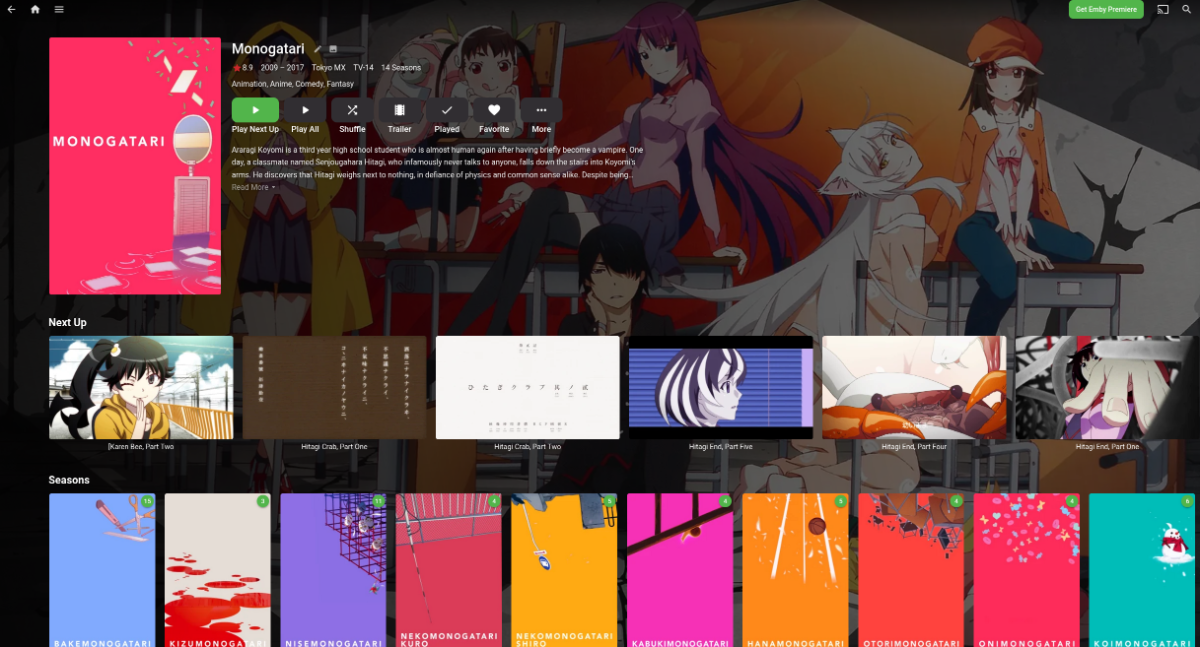The width and height of the screenshot is (1200, 647).
Task: Click the Animation genre link
Action: pos(248,84)
